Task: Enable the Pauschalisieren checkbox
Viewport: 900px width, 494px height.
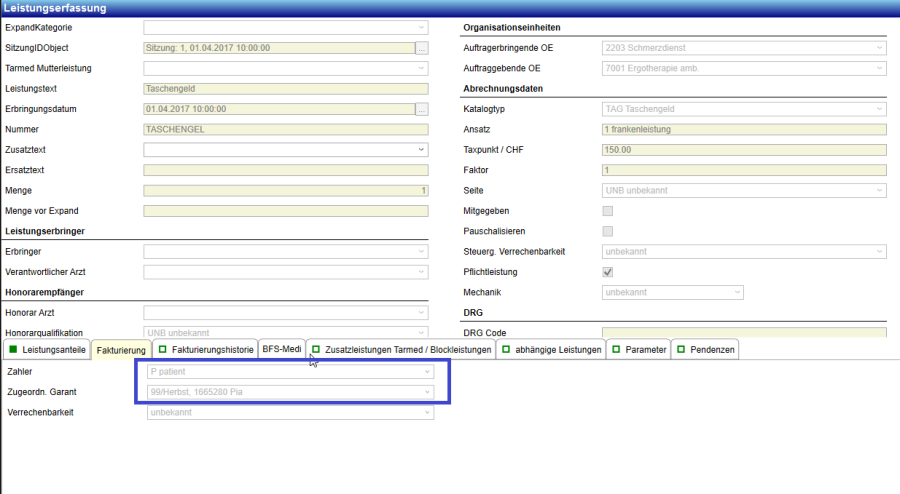Action: [607, 231]
